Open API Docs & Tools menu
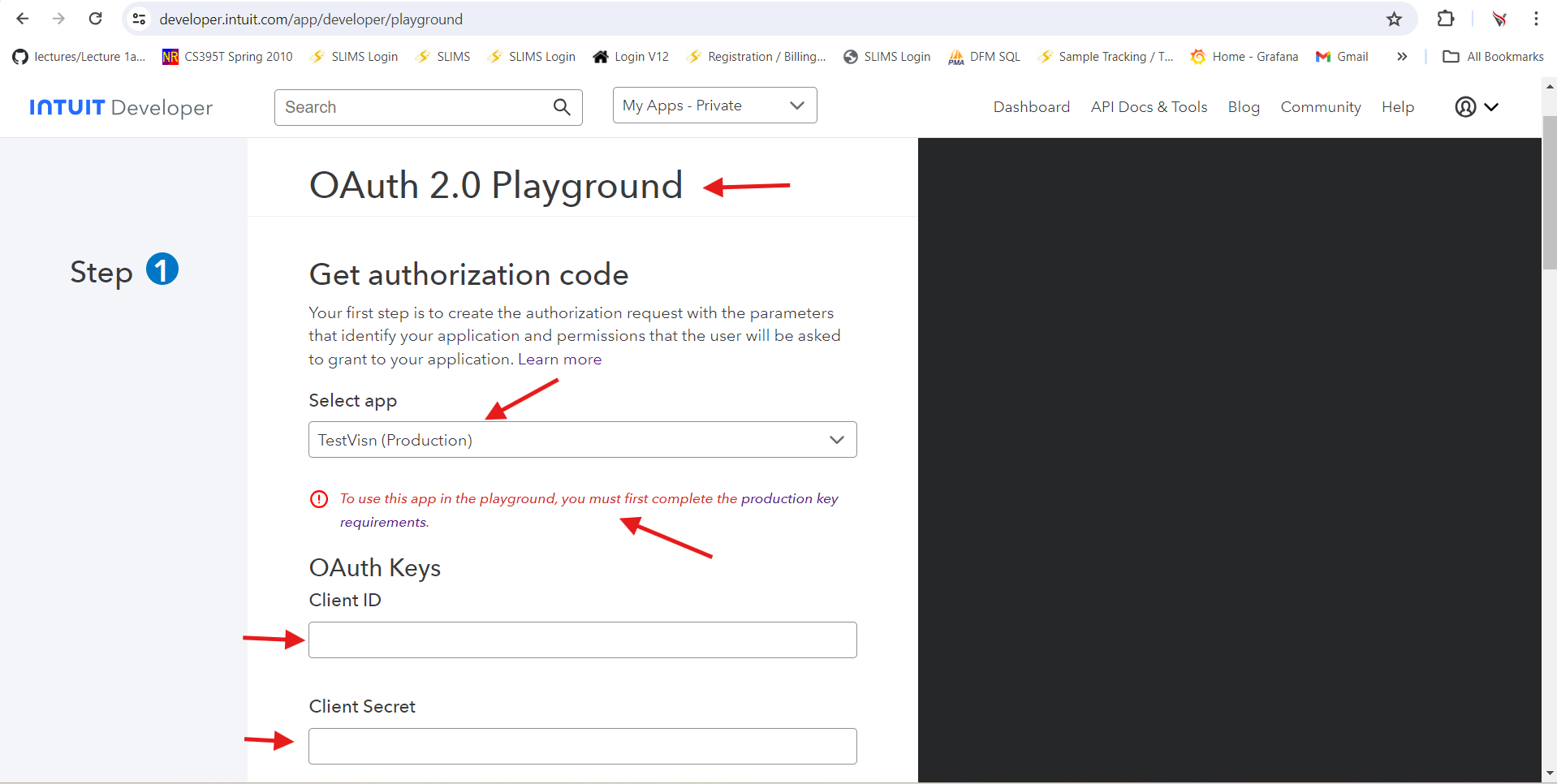This screenshot has width=1557, height=784. click(x=1149, y=107)
